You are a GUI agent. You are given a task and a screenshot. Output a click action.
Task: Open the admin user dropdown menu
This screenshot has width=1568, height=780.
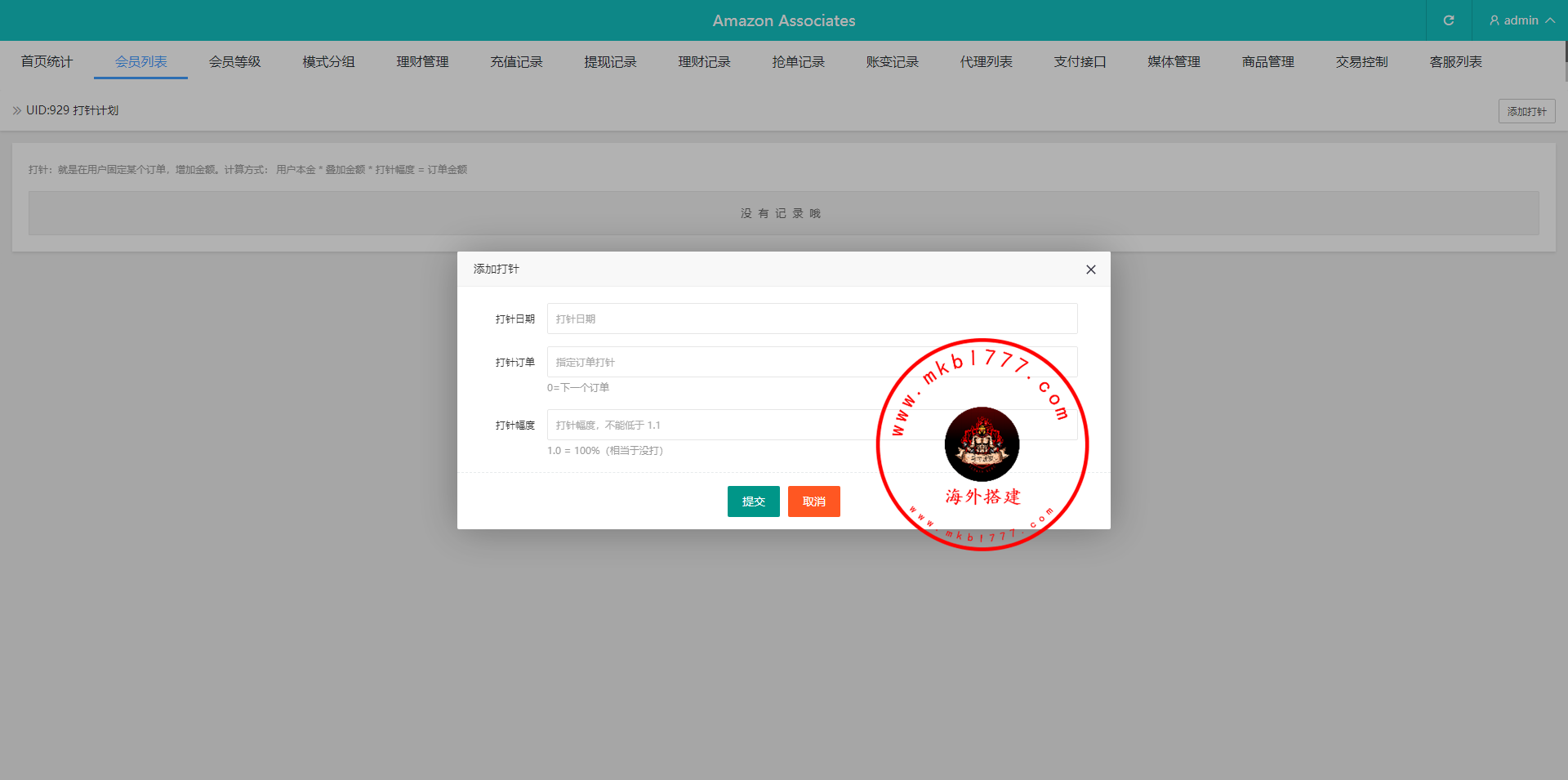(x=1521, y=20)
